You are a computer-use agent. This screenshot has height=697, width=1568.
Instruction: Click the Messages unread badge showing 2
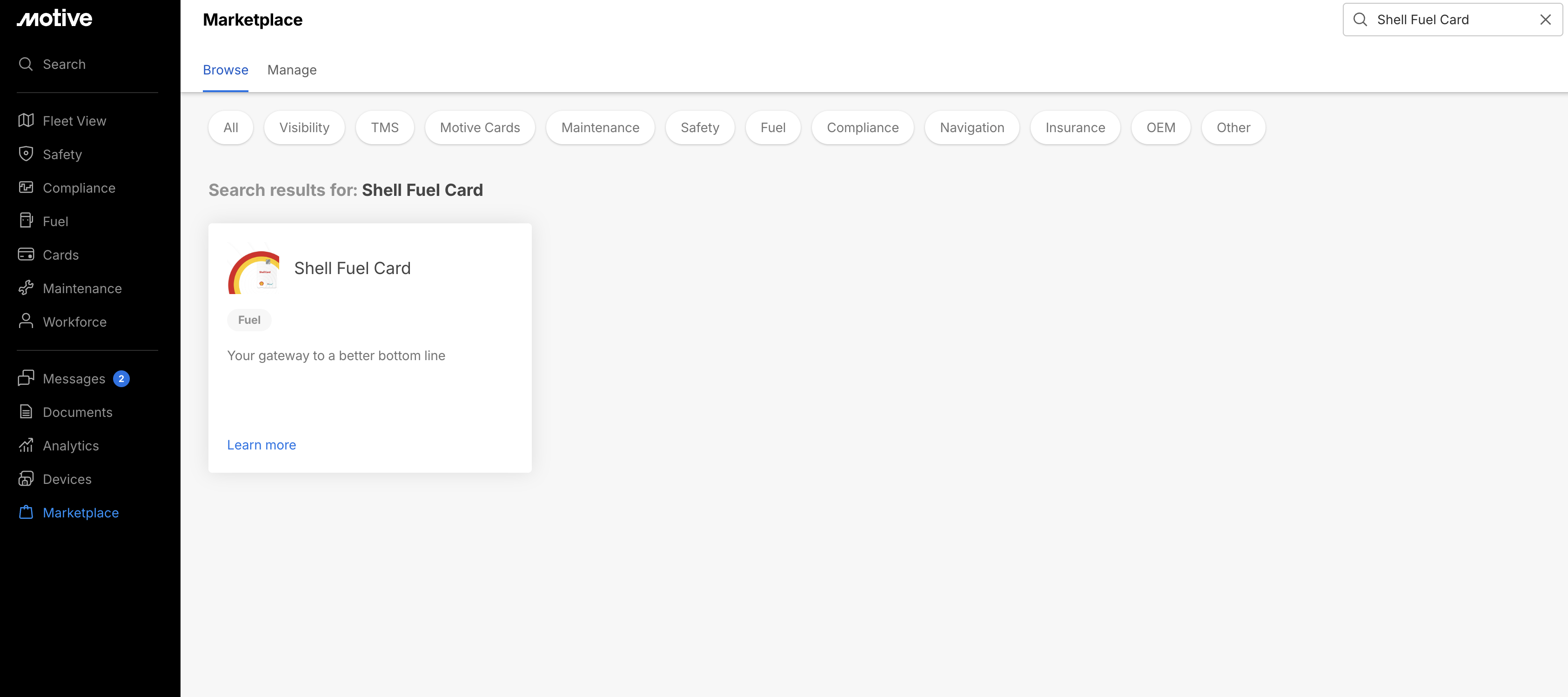(x=121, y=379)
